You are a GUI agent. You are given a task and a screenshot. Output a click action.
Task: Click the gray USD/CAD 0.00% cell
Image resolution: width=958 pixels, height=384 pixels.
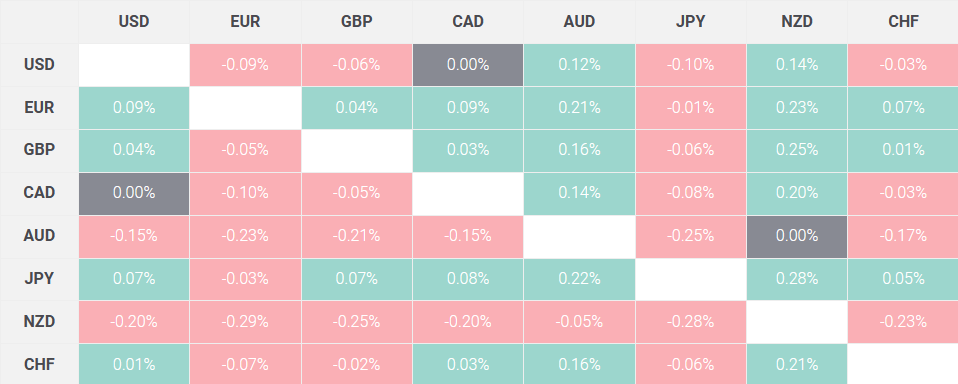click(468, 65)
